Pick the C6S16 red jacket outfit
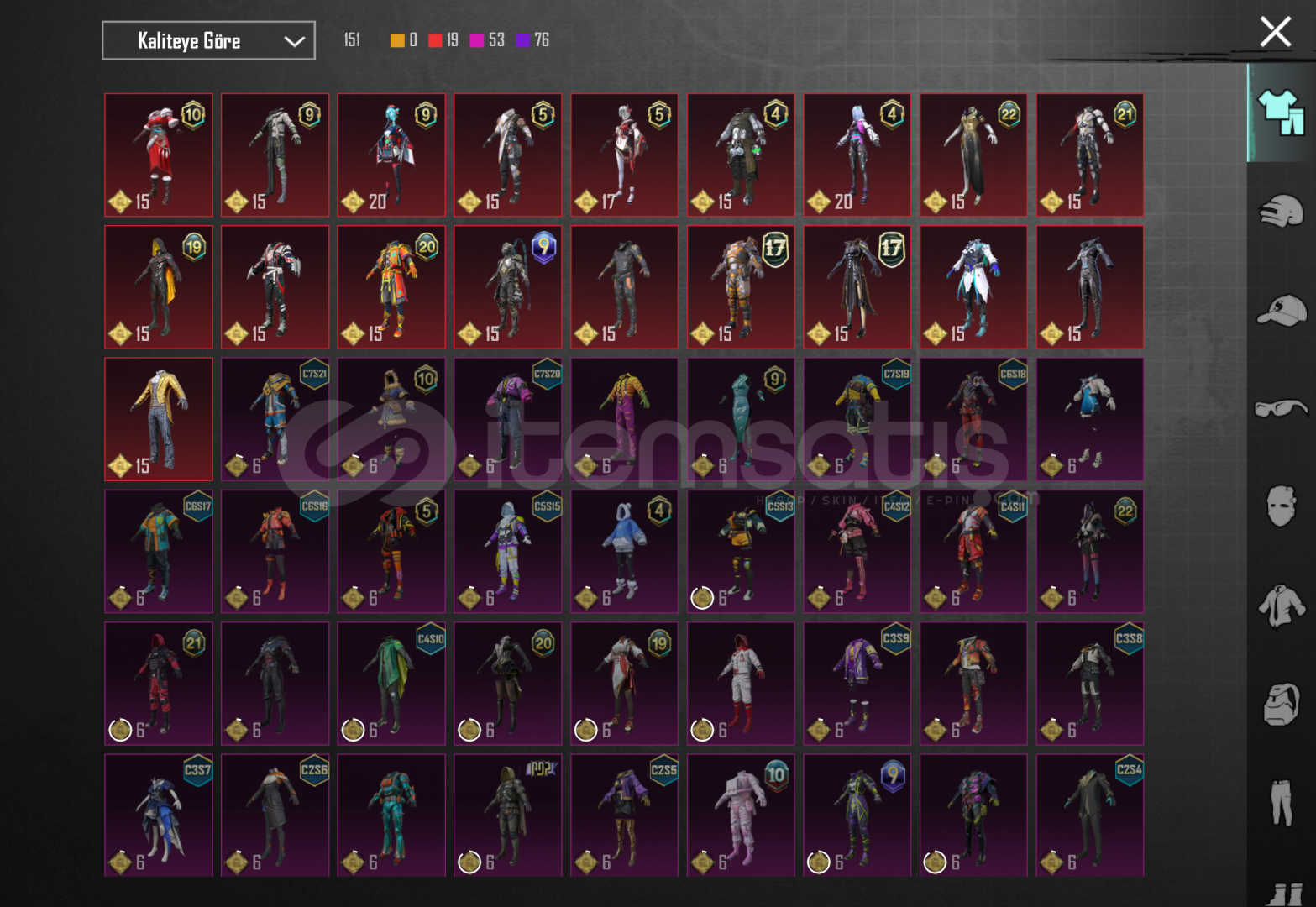Screen dimensions: 1316x907 275,552
